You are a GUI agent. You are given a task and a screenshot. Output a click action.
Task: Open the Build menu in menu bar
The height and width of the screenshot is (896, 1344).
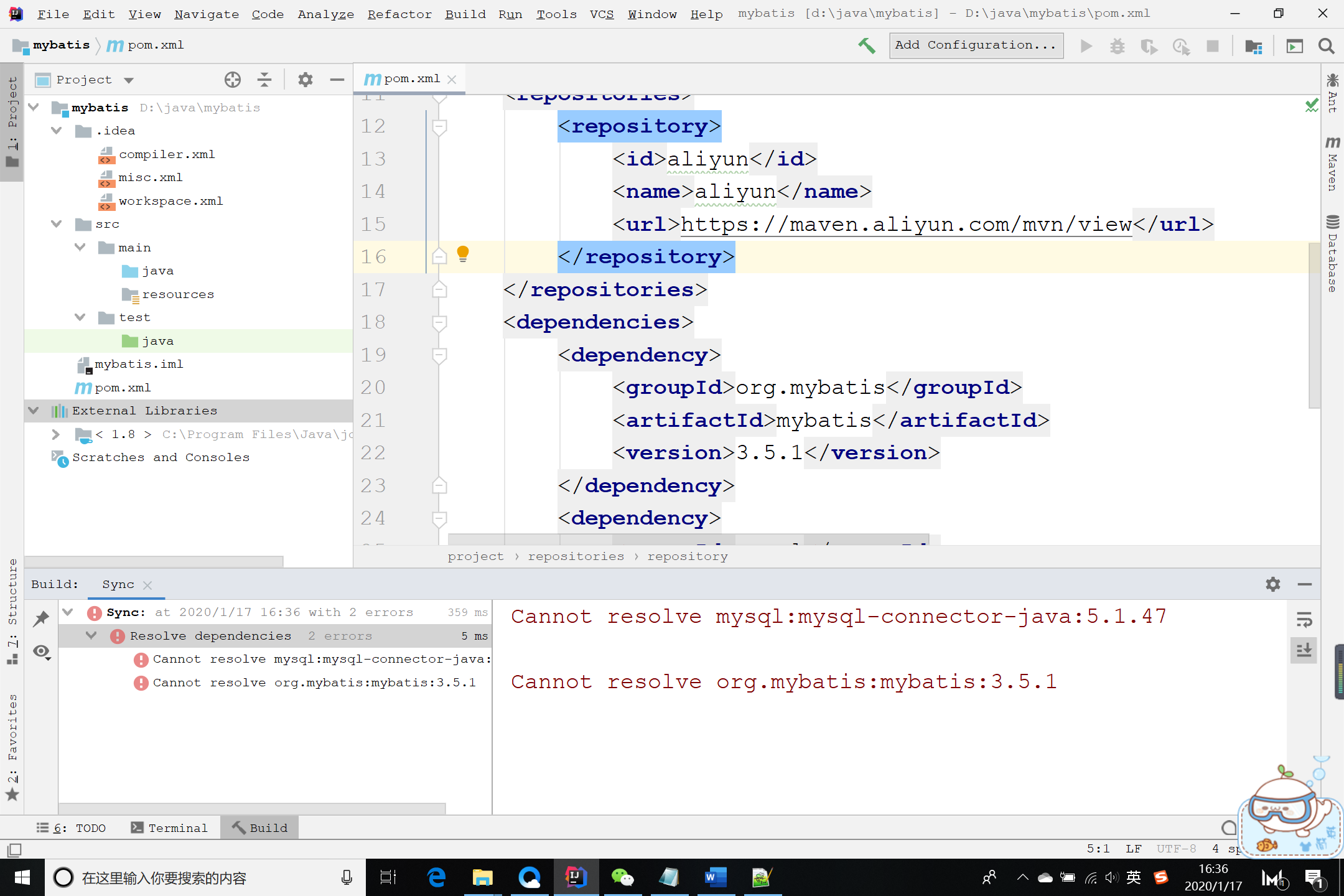pos(462,14)
